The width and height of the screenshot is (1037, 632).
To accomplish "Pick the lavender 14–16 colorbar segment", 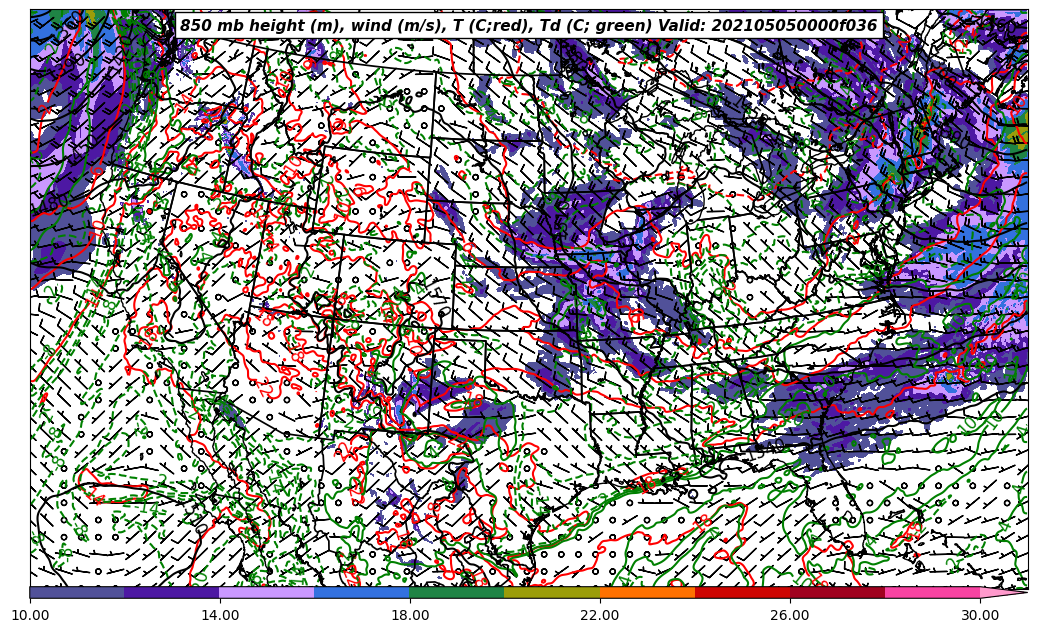I will [267, 592].
